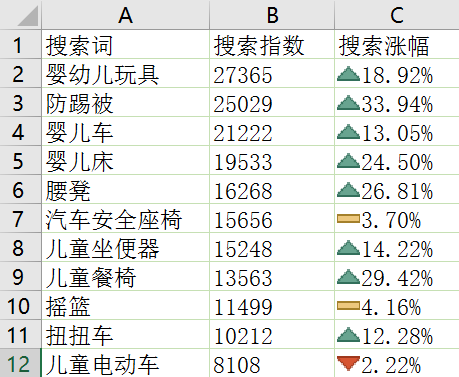Select cell containing 防踢被
459x377 pixels.
tap(125, 102)
